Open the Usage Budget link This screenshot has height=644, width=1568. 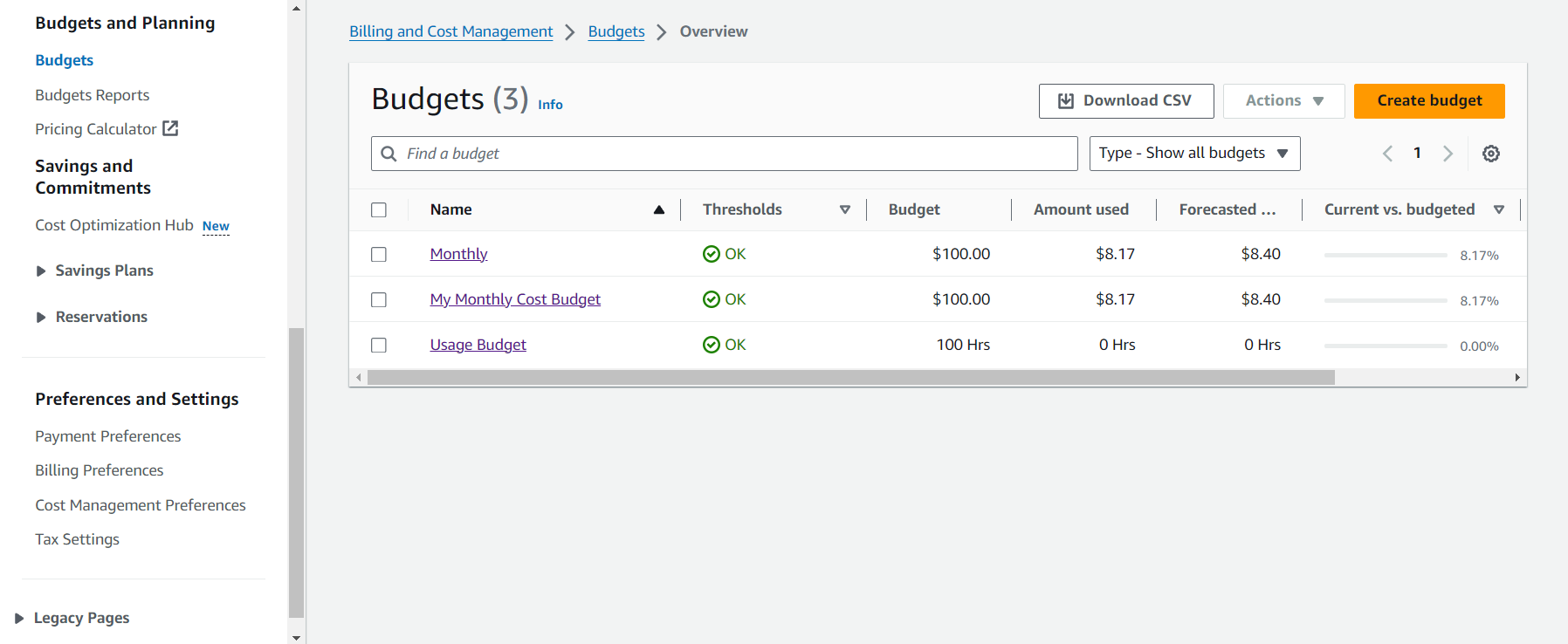tap(478, 345)
